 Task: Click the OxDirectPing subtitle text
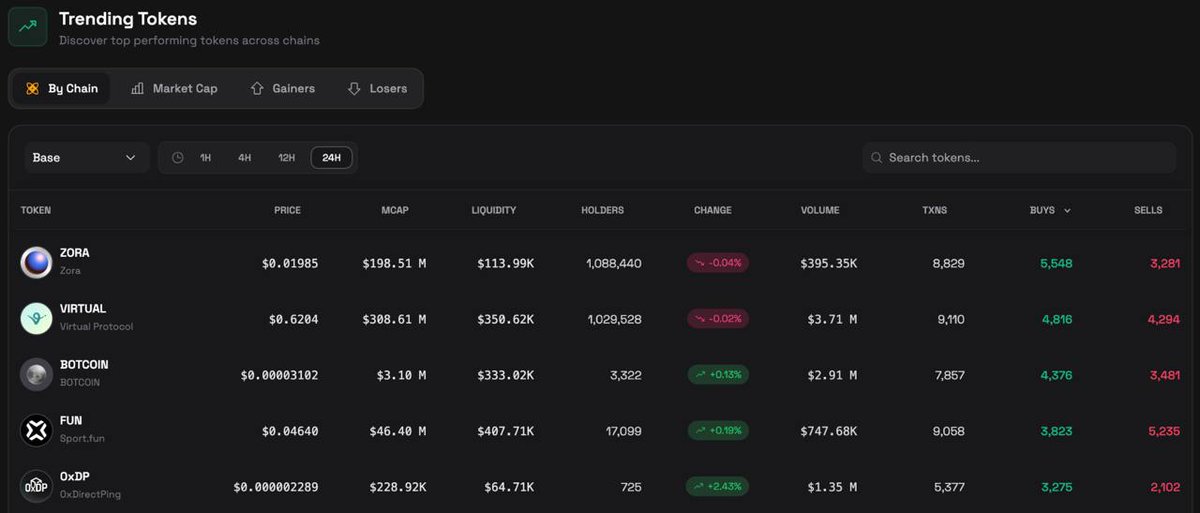click(90, 495)
